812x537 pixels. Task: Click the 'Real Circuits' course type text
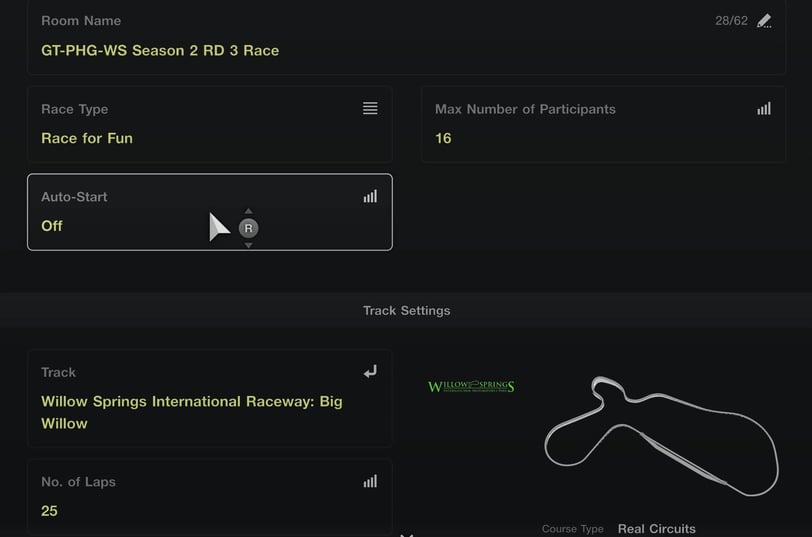657,529
